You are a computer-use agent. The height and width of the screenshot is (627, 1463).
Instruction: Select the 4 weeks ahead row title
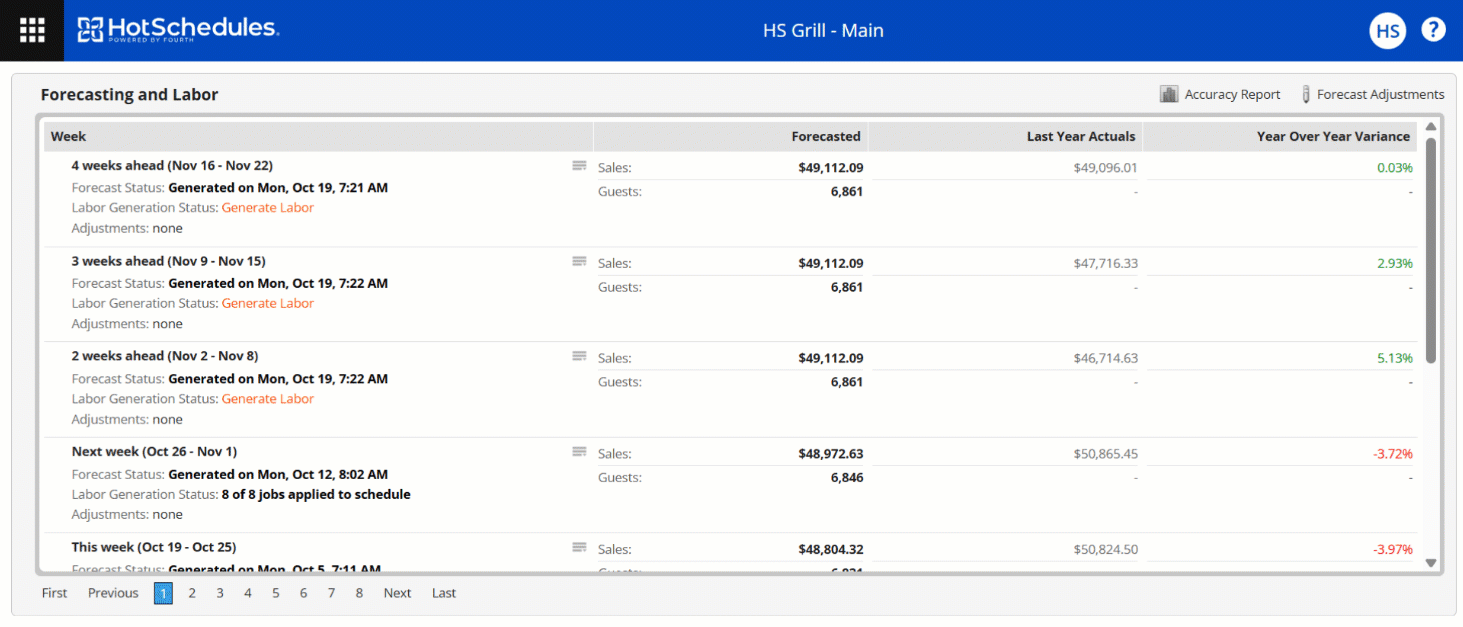[172, 166]
